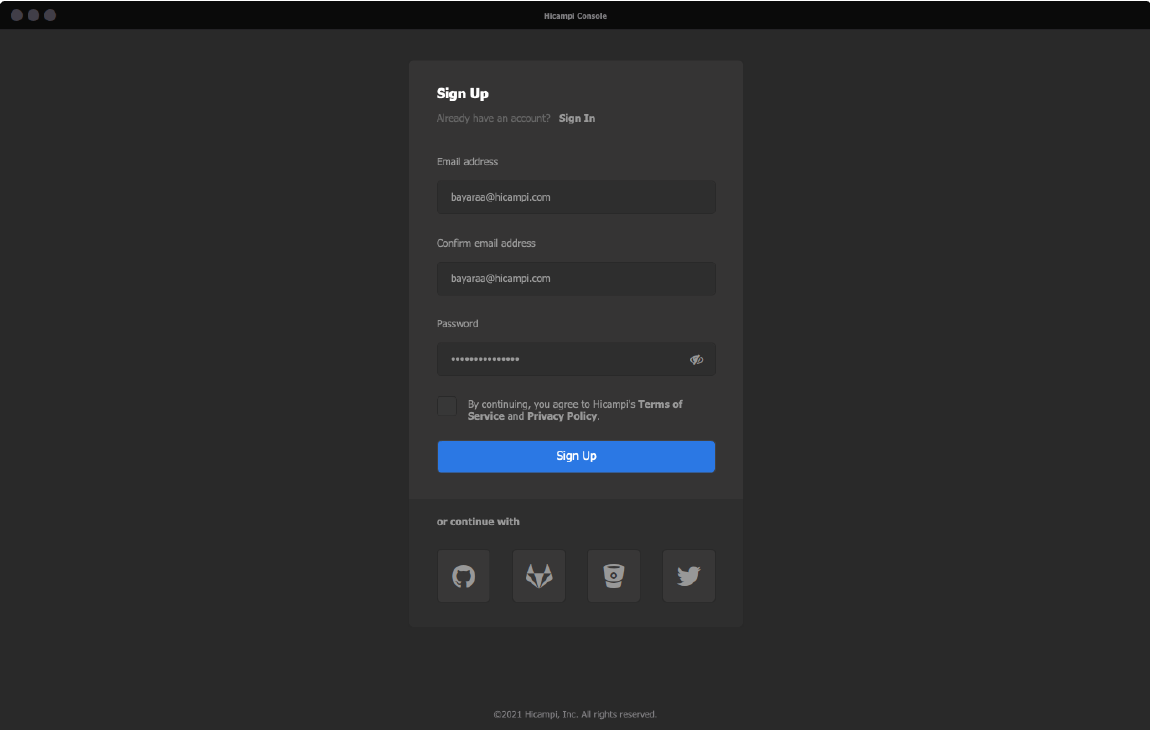Screen dimensions: 1150x730
Task: Click the macOS minimize window control
Action: click(x=32, y=15)
